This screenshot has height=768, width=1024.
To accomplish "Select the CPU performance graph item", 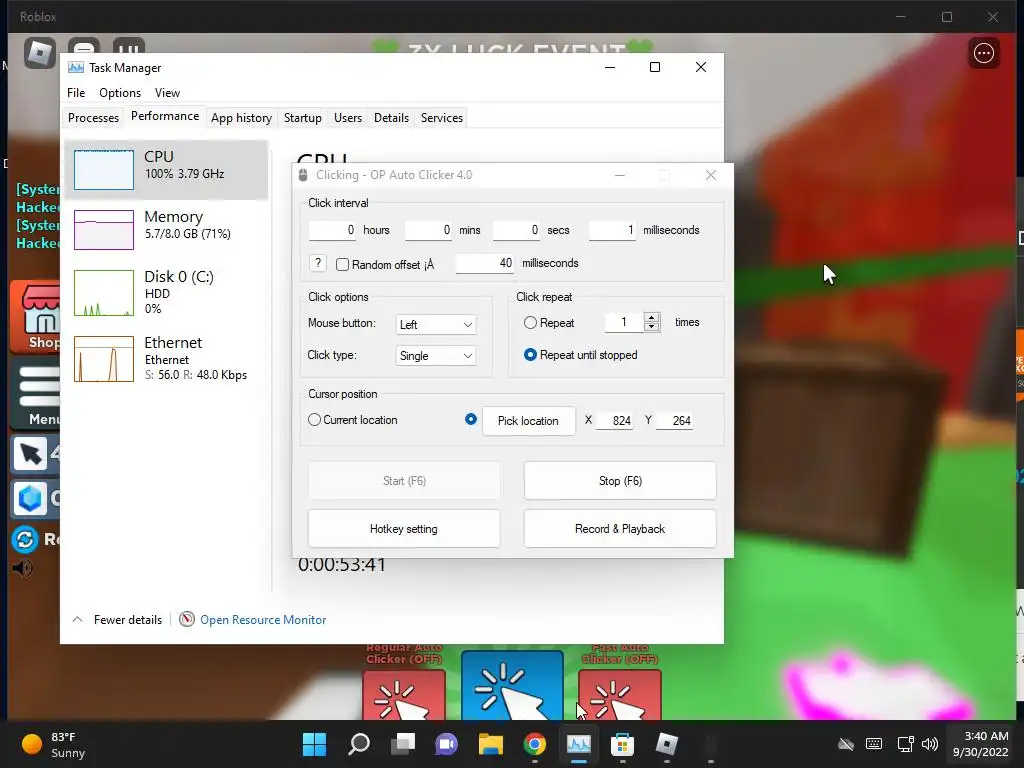I will point(167,169).
